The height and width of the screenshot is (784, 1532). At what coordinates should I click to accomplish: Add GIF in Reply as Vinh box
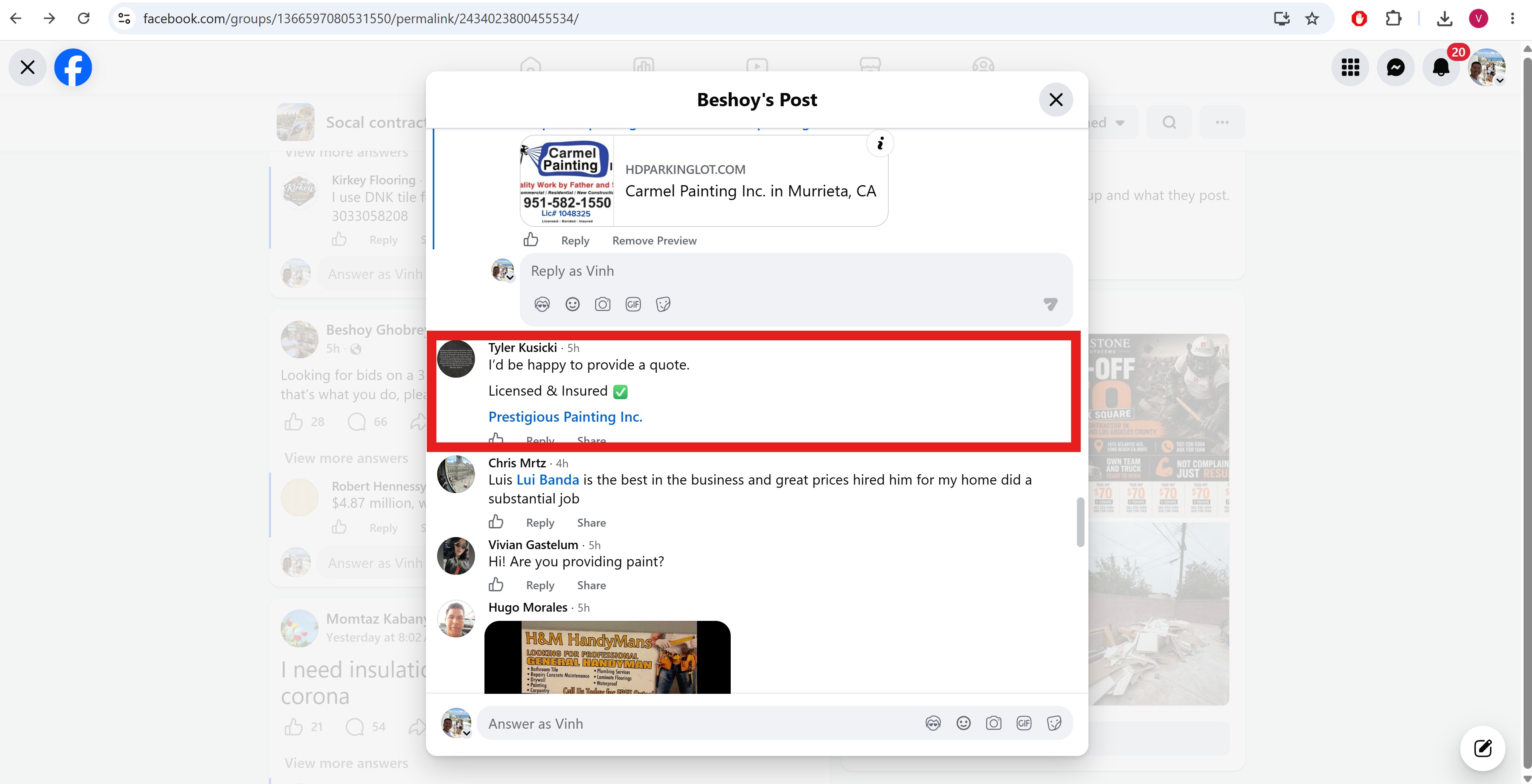[x=633, y=304]
